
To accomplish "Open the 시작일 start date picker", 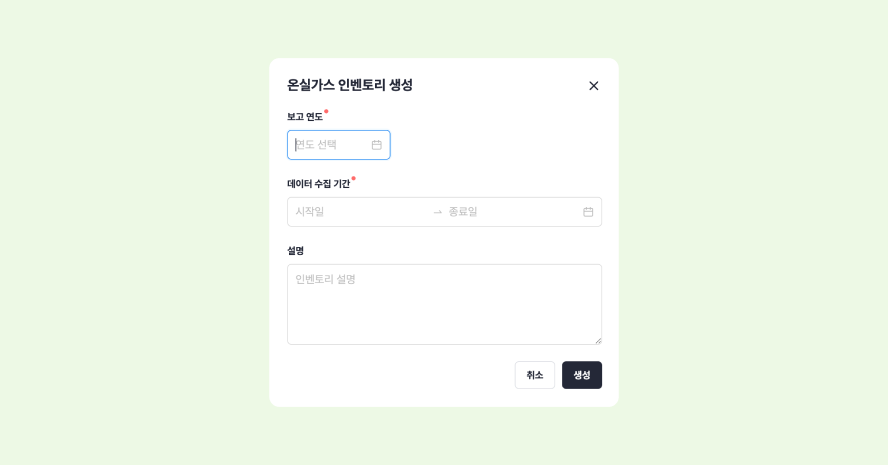I will [355, 212].
